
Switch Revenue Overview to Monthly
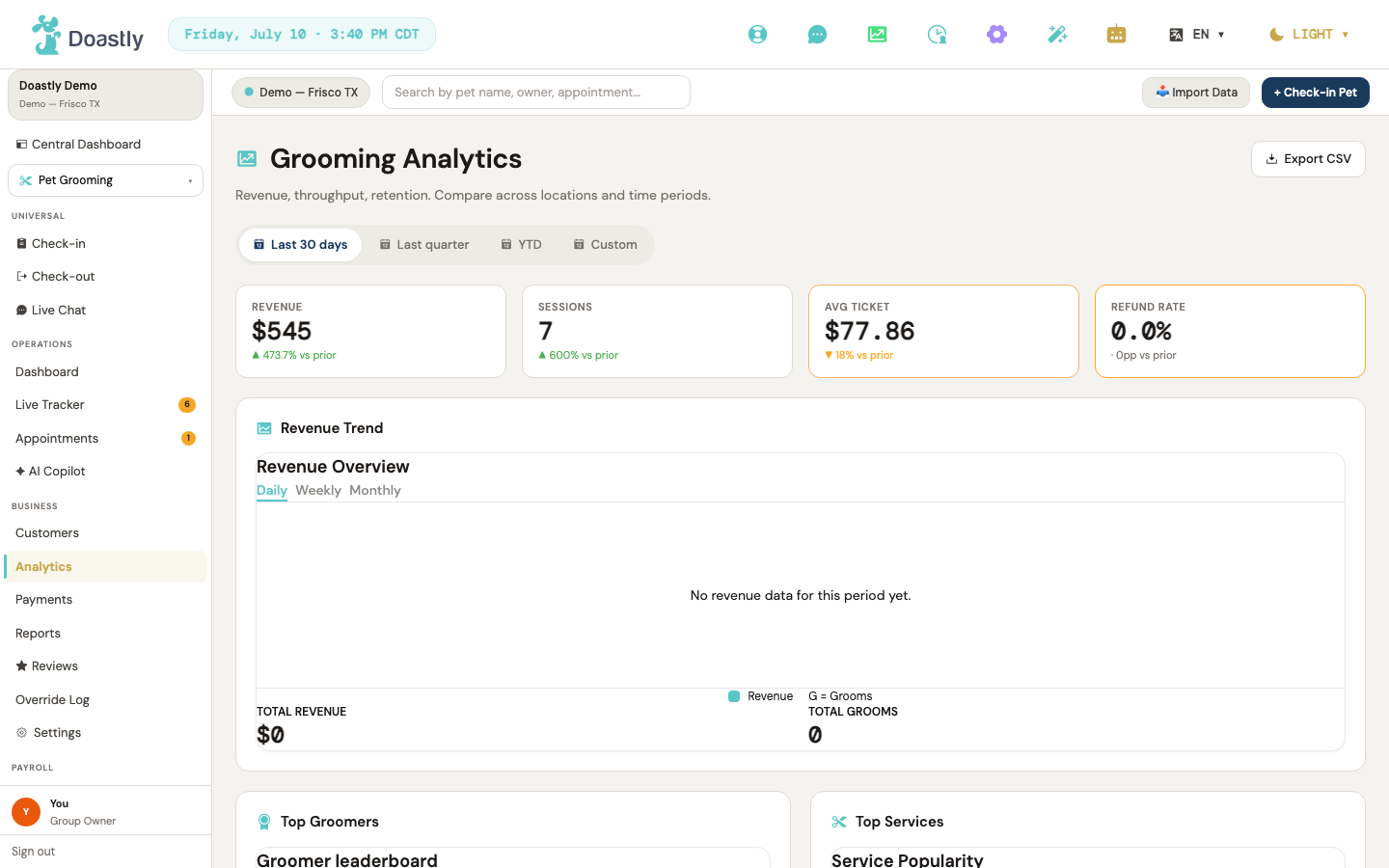(375, 491)
